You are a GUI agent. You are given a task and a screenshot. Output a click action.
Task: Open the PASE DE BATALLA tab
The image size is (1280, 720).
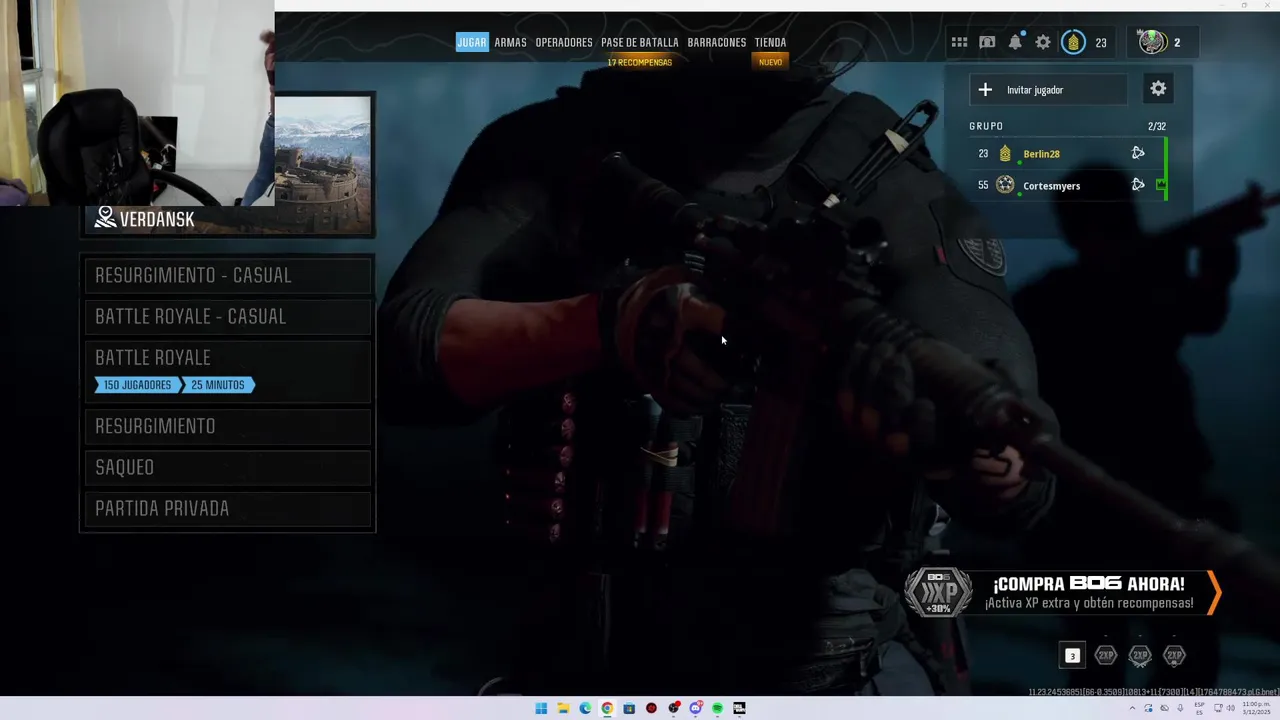[x=640, y=42]
